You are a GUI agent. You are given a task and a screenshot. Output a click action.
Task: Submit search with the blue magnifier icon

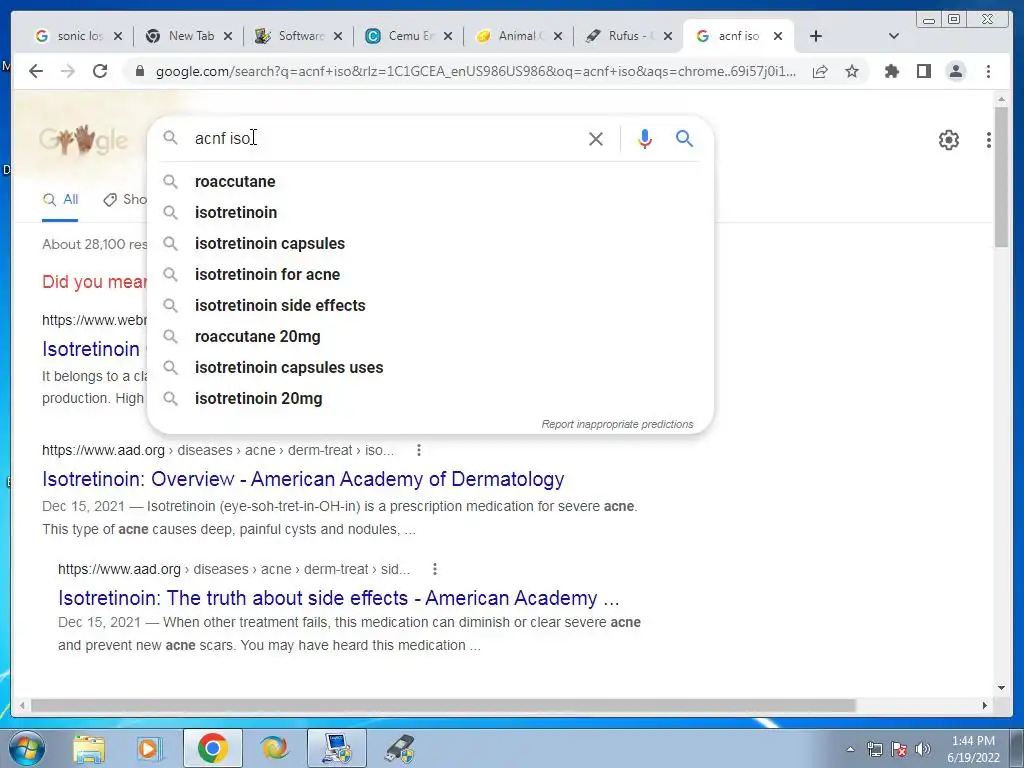pos(684,138)
